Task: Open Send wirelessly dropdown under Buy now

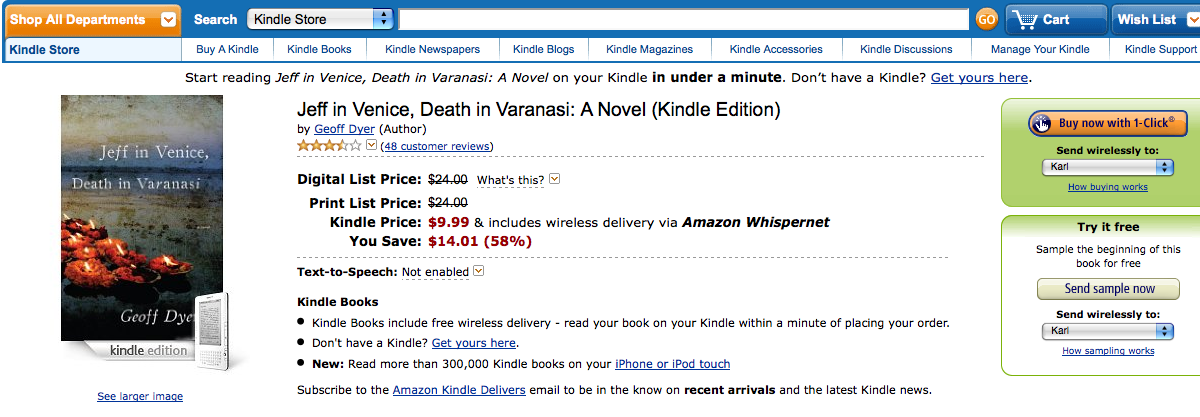Action: (x=1107, y=167)
